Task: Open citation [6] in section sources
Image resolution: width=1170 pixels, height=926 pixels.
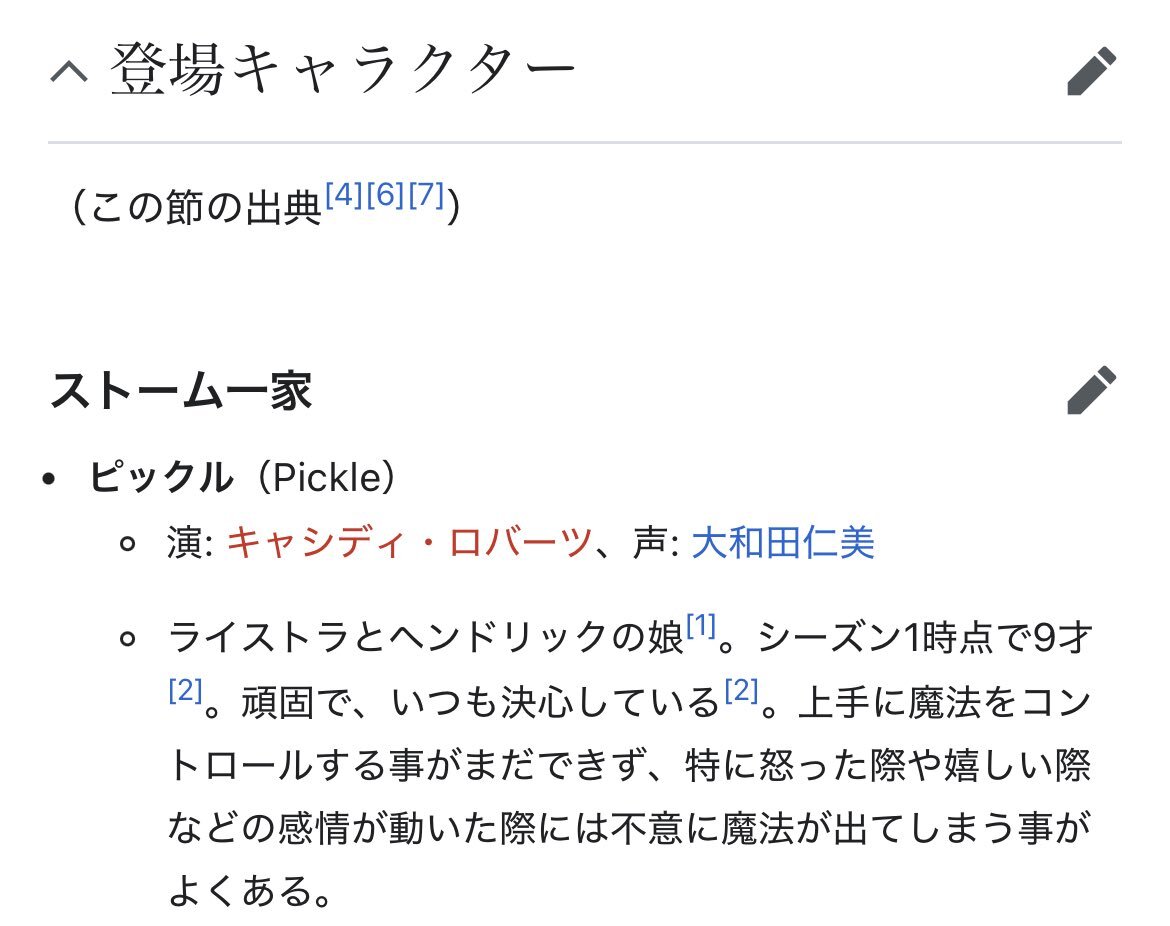Action: [385, 195]
